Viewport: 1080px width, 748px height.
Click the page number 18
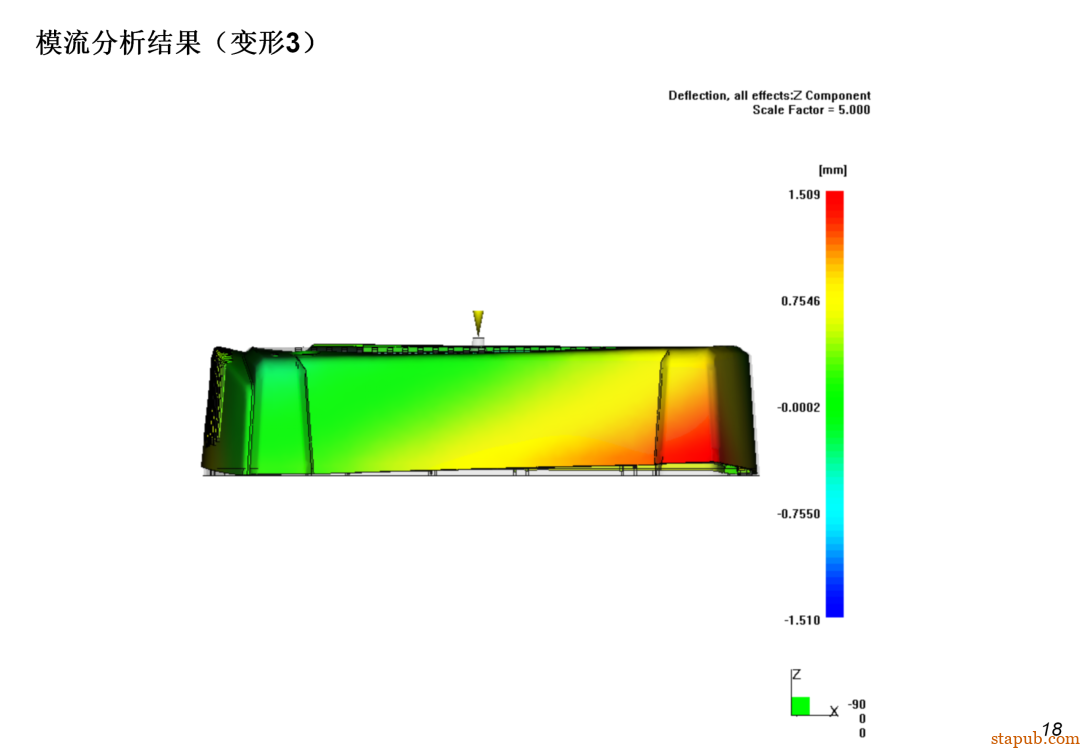coord(1051,729)
